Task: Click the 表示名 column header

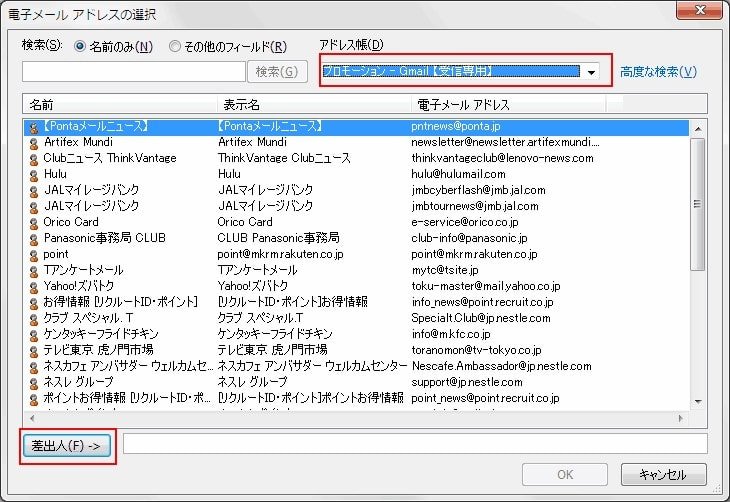Action: (314, 104)
